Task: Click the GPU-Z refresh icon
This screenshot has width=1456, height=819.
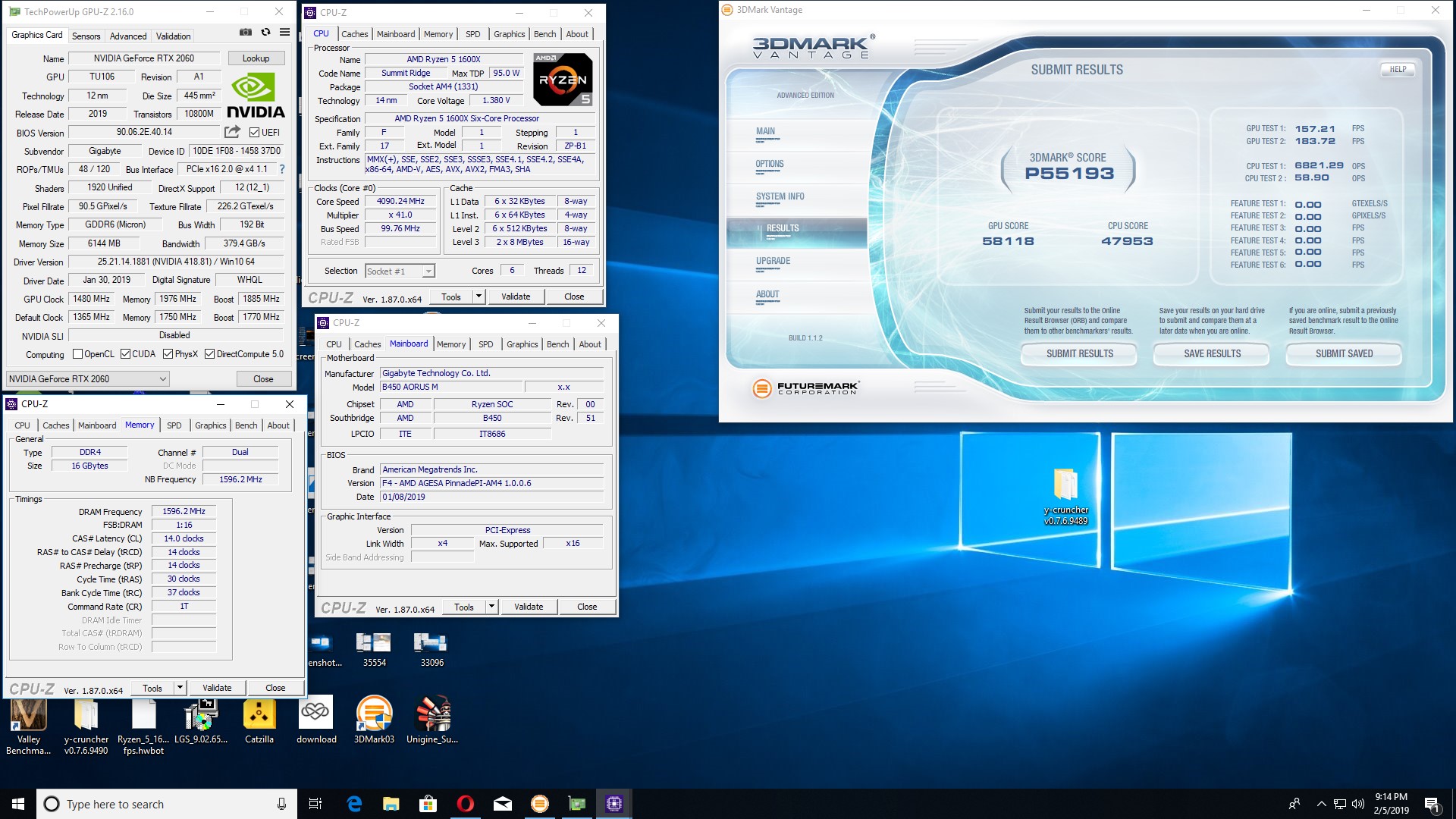Action: [x=265, y=33]
